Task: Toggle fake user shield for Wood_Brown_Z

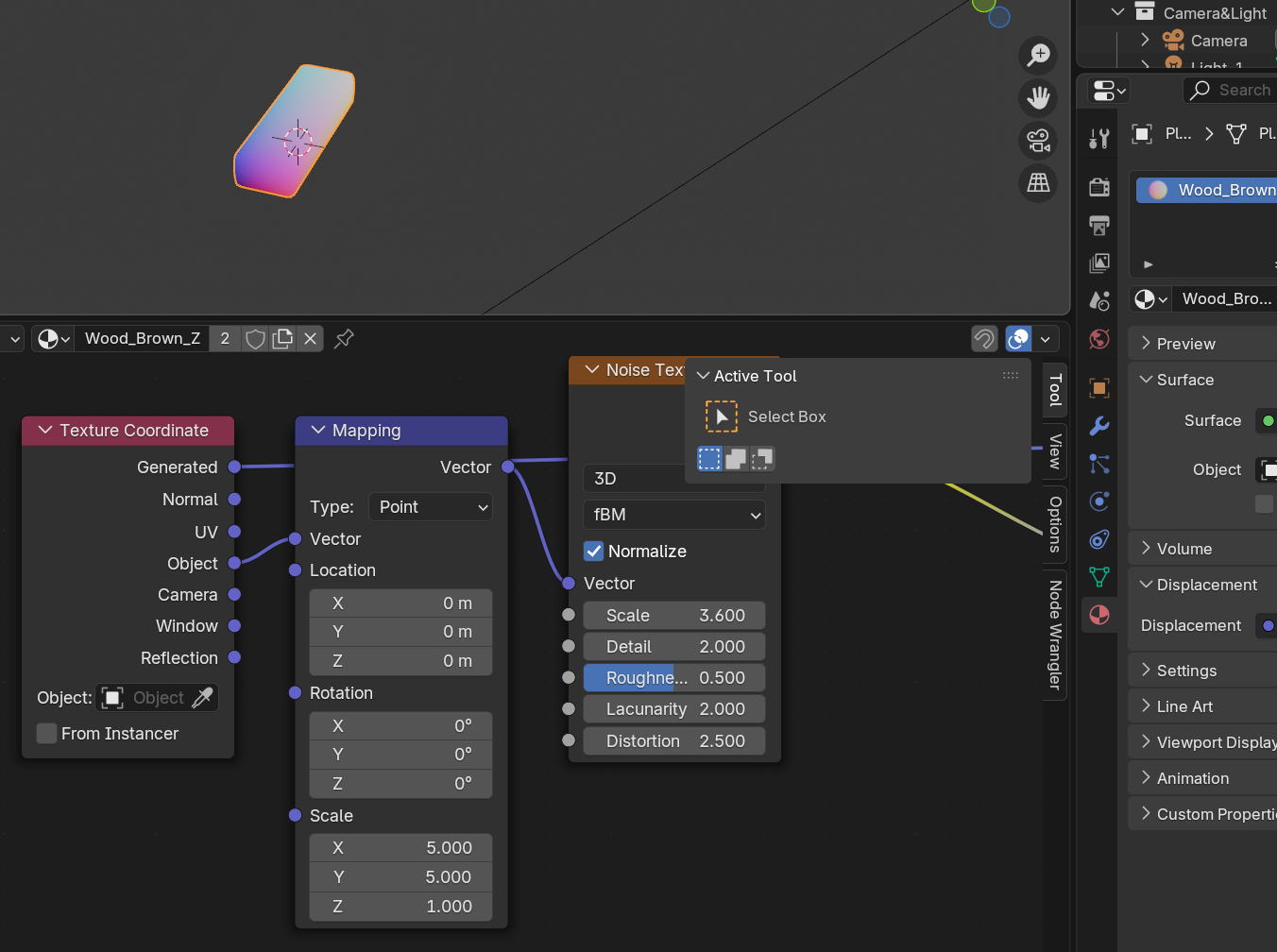Action: [255, 338]
